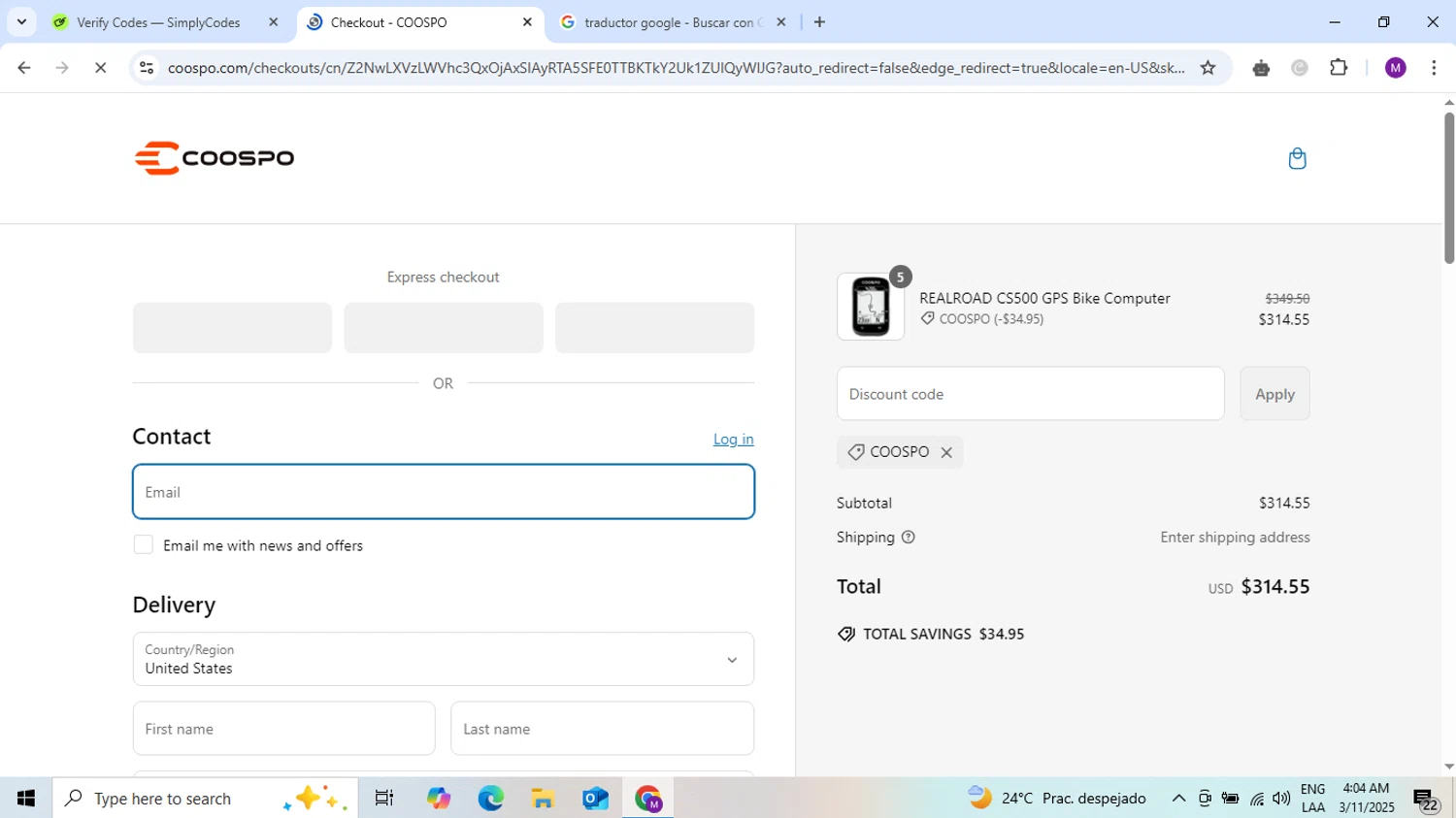Screen dimensions: 1456x818
Task: Close the Checkout - COOSPO tab
Action: click(x=527, y=21)
